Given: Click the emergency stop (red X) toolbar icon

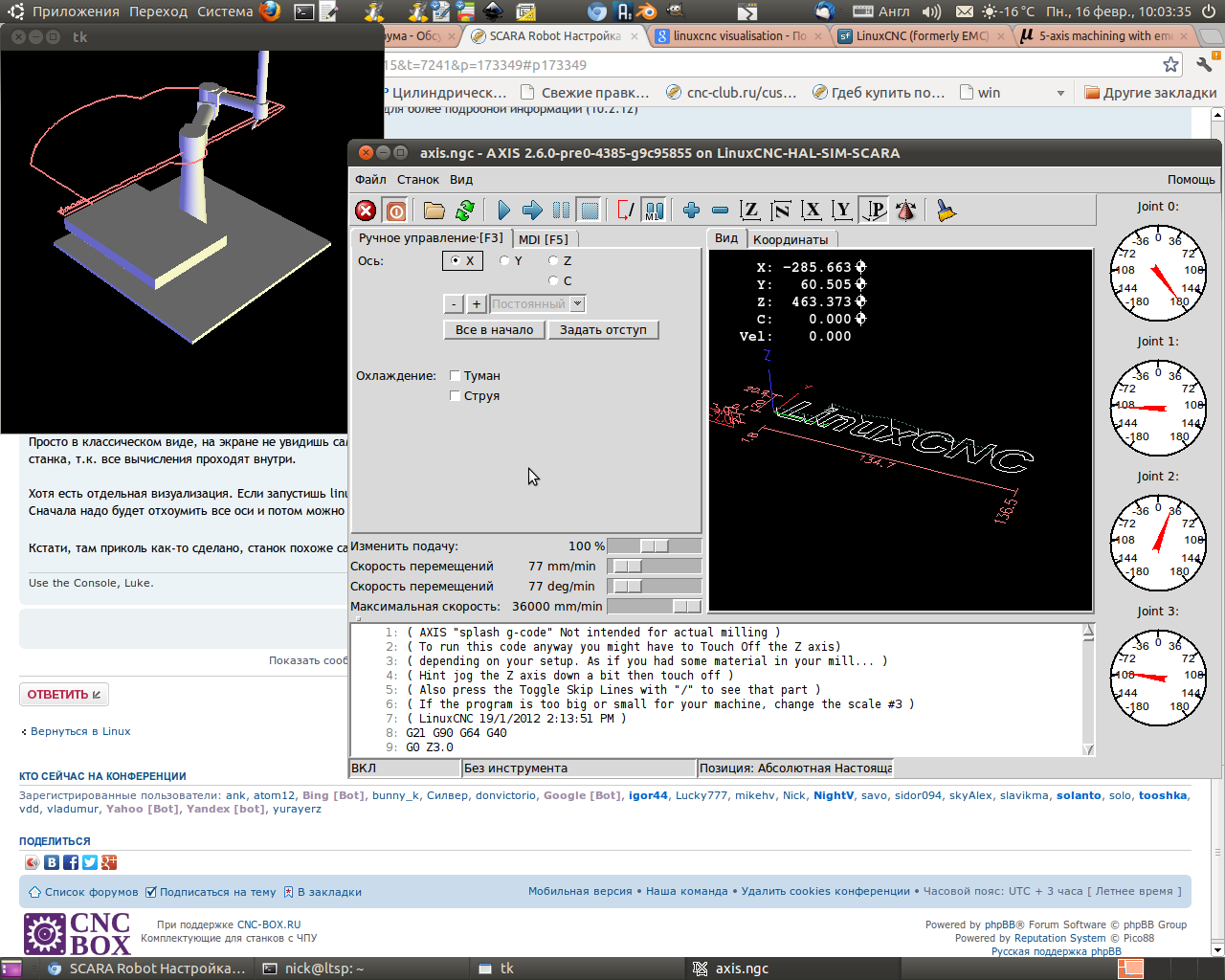Looking at the screenshot, I should (366, 211).
